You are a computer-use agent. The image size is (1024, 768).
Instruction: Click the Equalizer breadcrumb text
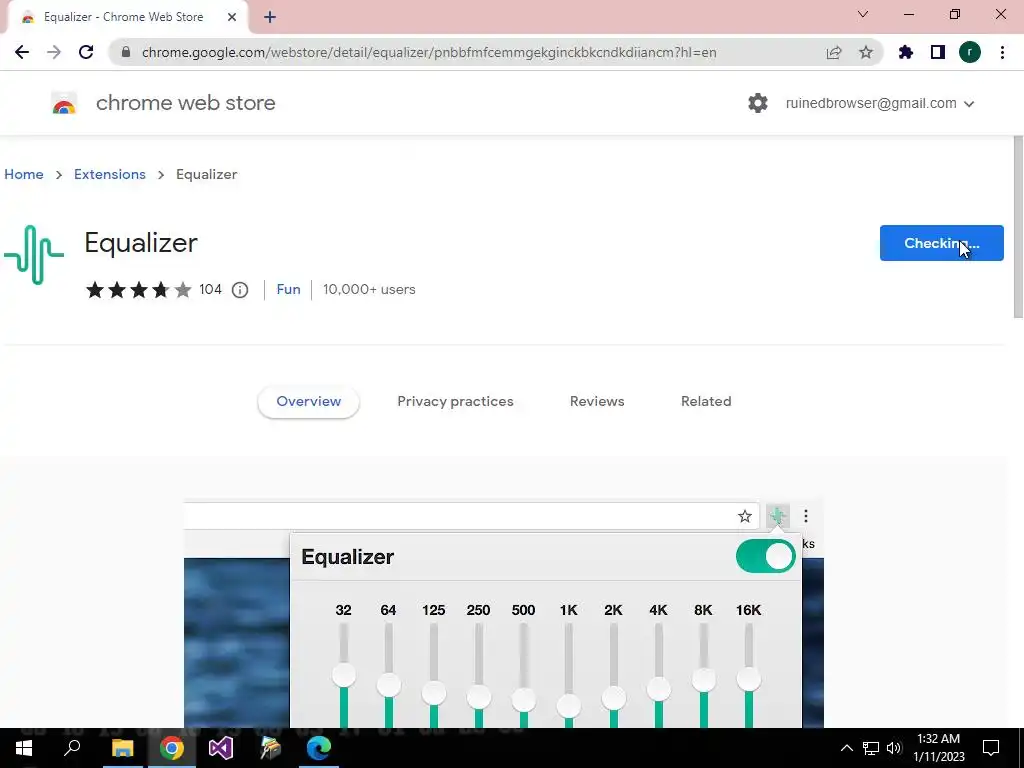coord(206,174)
